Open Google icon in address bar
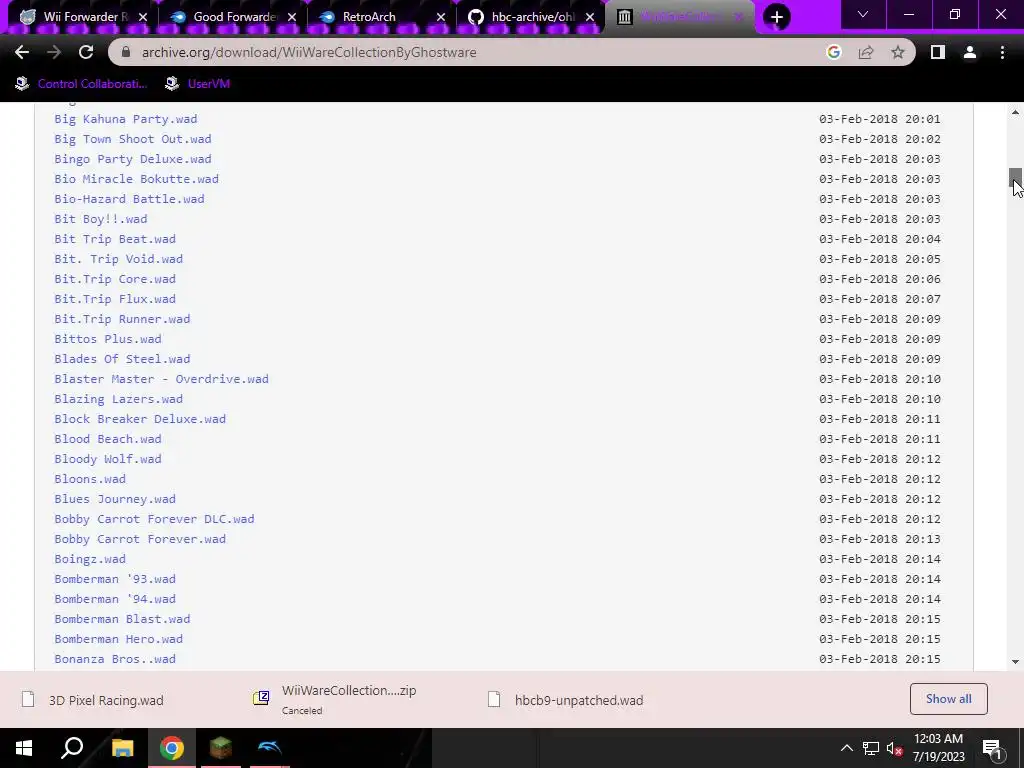The height and width of the screenshot is (768, 1024). pos(833,52)
